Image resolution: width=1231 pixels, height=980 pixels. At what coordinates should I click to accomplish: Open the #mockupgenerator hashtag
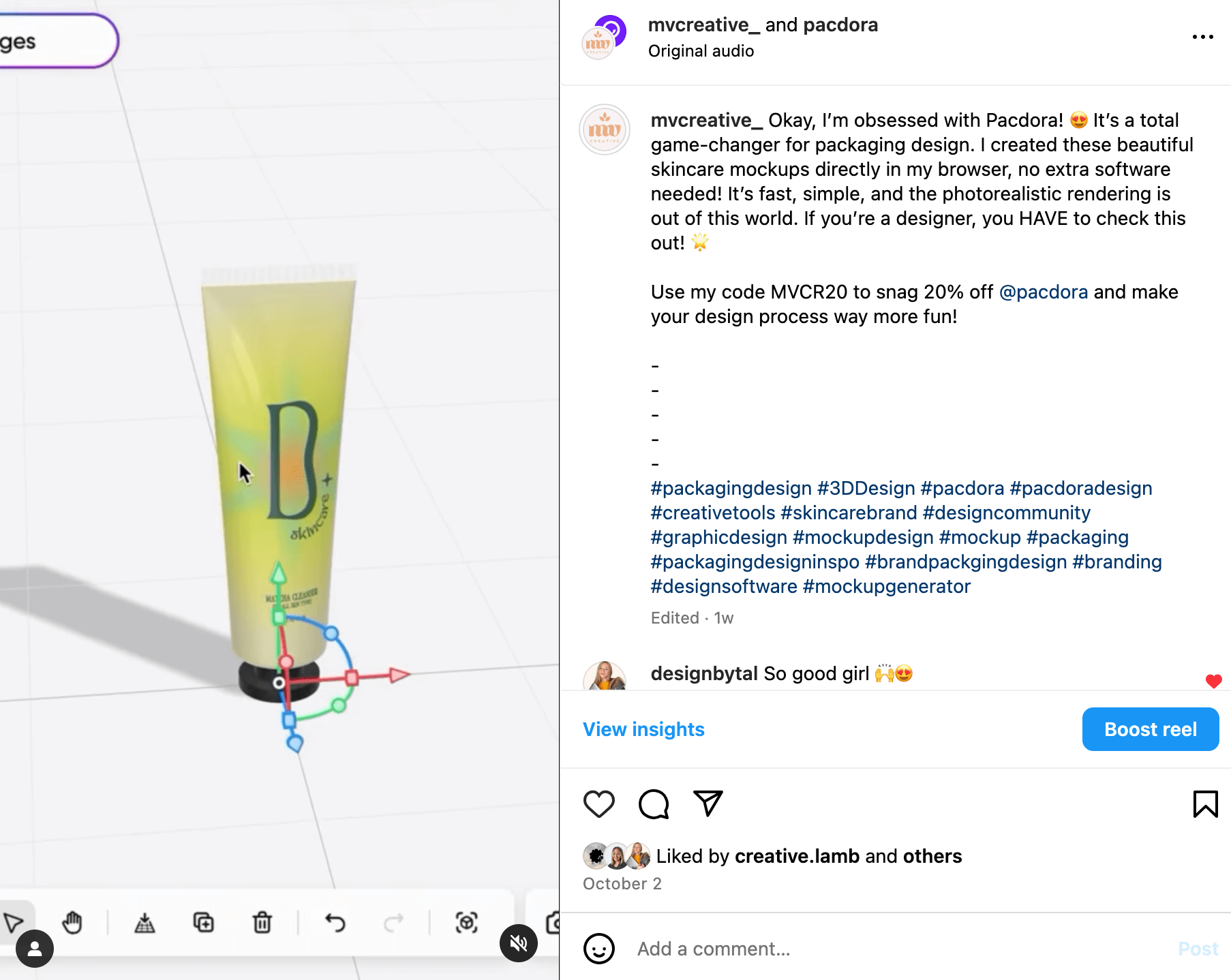pyautogui.click(x=886, y=586)
